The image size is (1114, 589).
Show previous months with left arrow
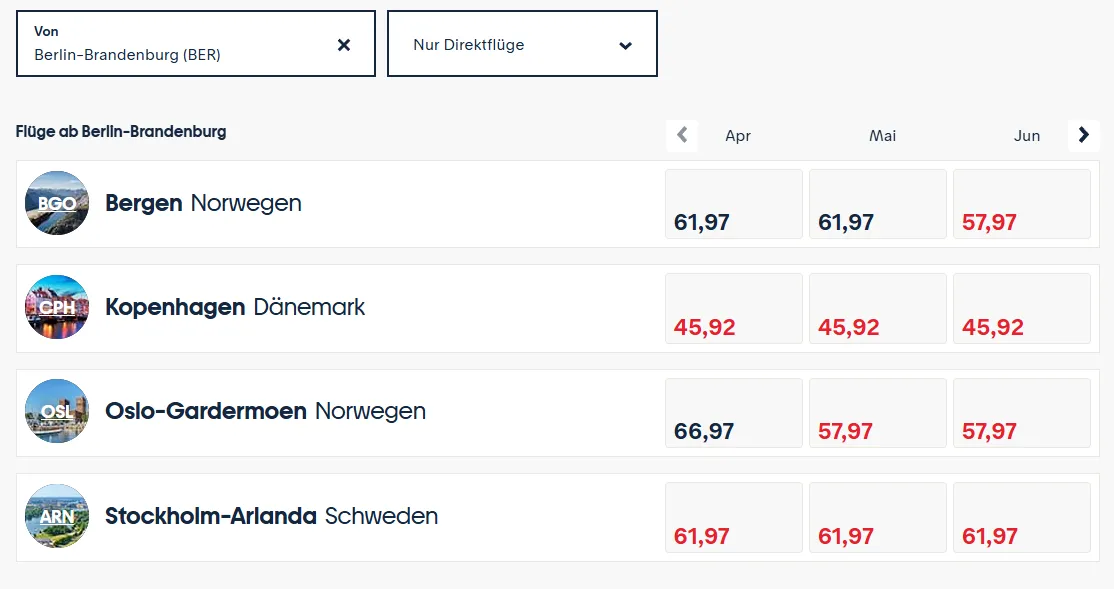coord(682,135)
